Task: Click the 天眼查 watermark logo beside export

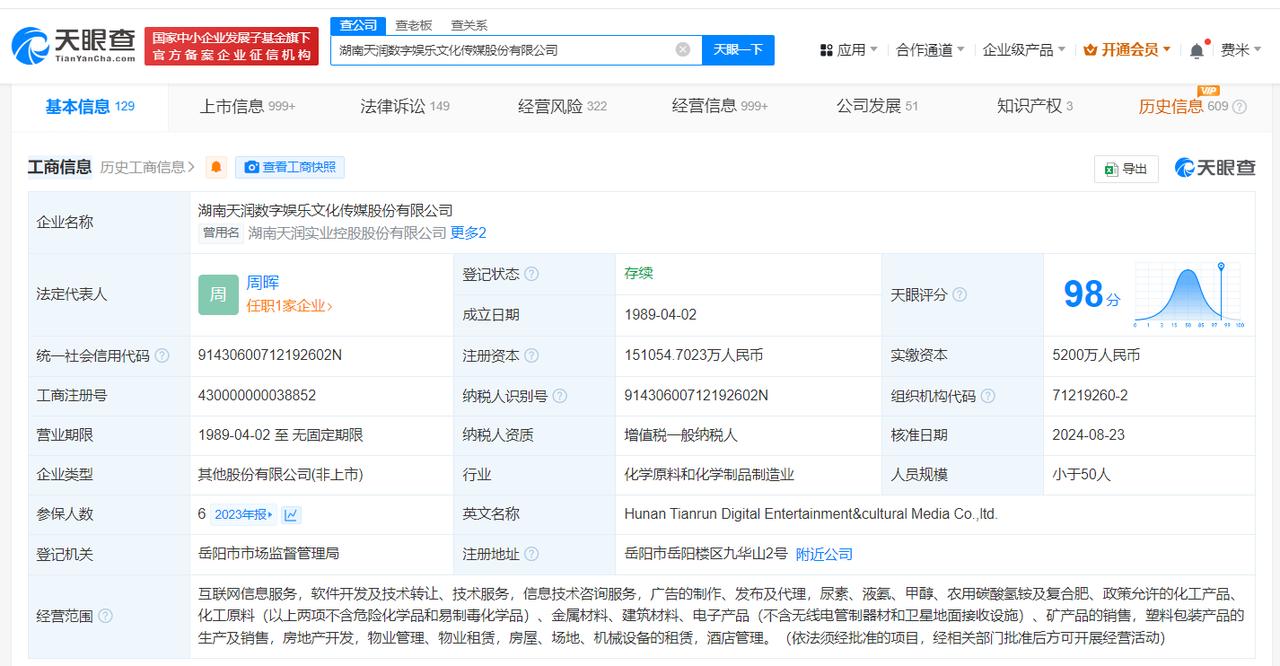Action: coord(1215,168)
